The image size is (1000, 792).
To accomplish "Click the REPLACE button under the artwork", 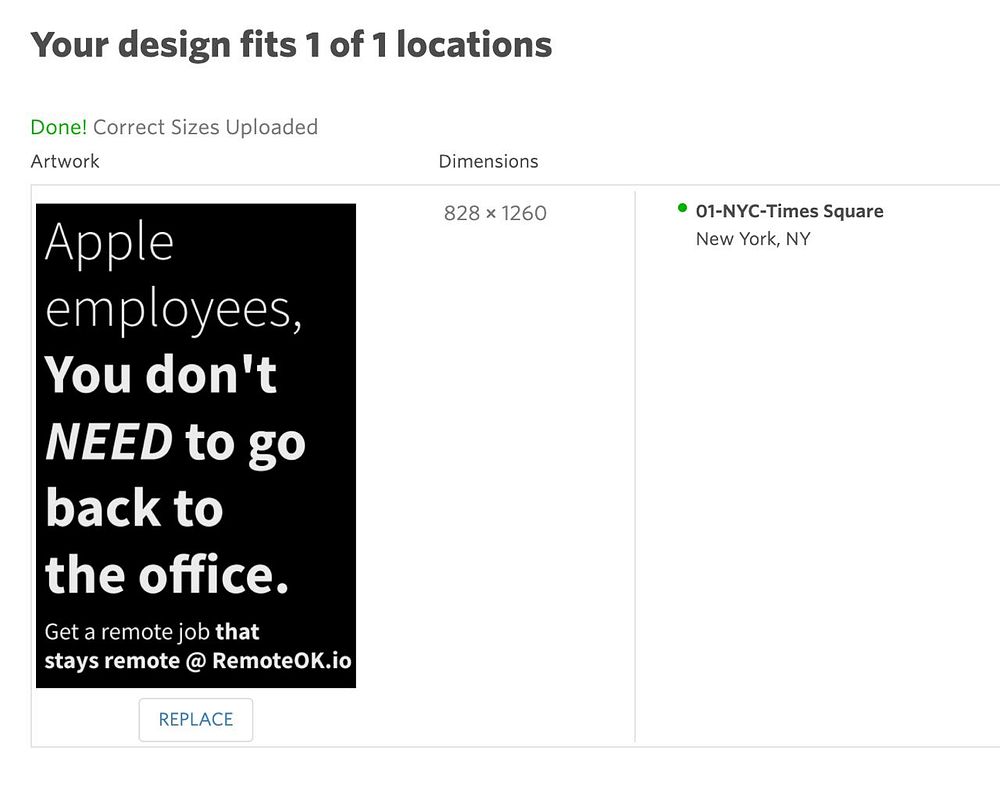I will (x=196, y=719).
